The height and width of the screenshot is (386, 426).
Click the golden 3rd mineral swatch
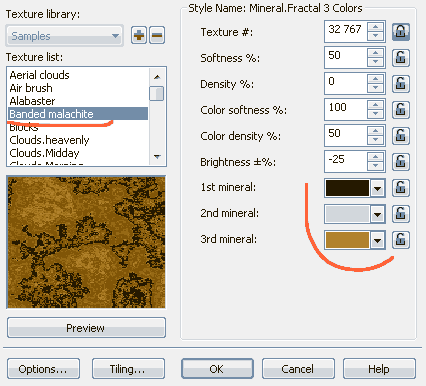(x=347, y=240)
